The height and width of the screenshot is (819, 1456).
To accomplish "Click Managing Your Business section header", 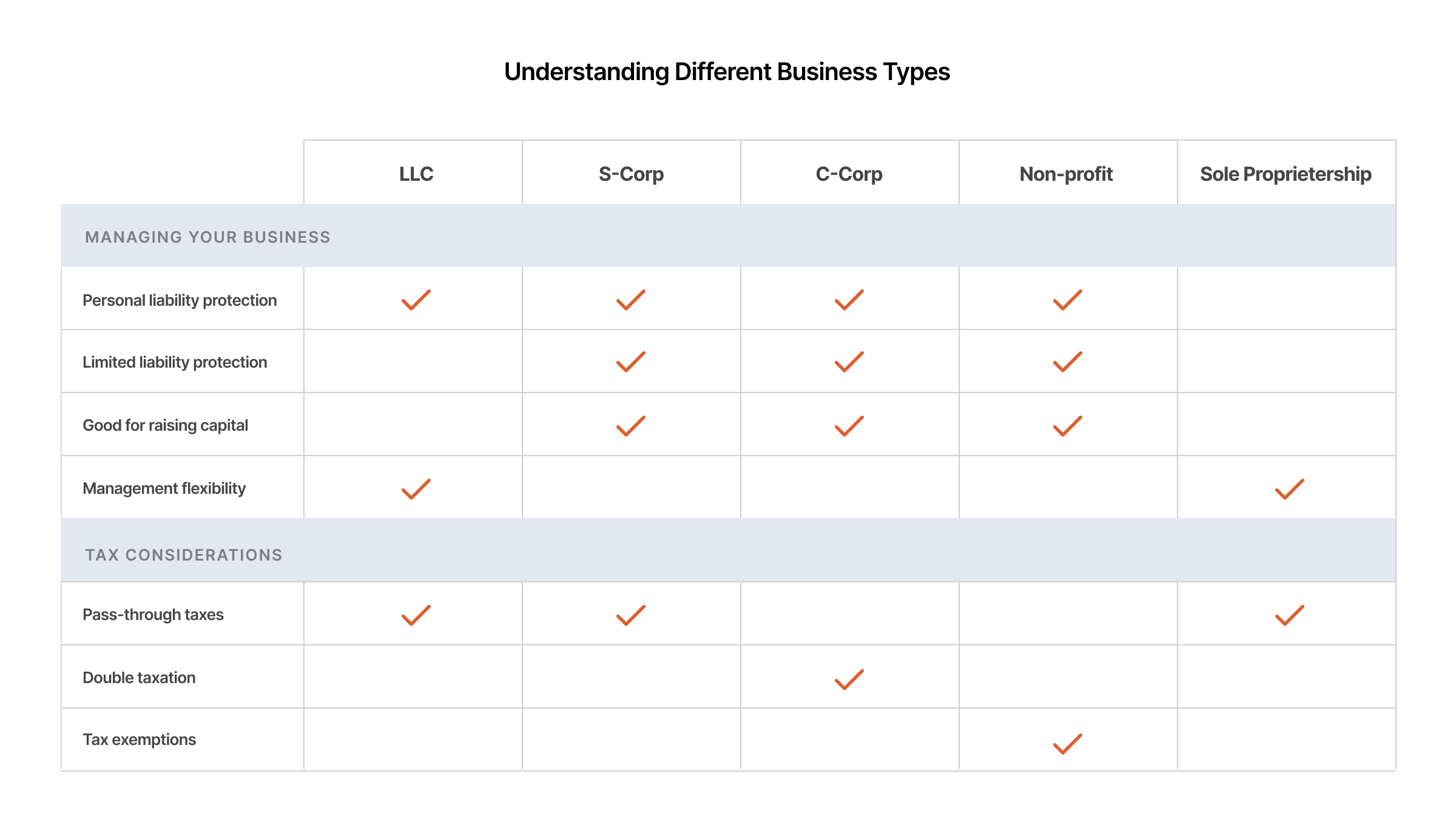I will click(x=207, y=237).
